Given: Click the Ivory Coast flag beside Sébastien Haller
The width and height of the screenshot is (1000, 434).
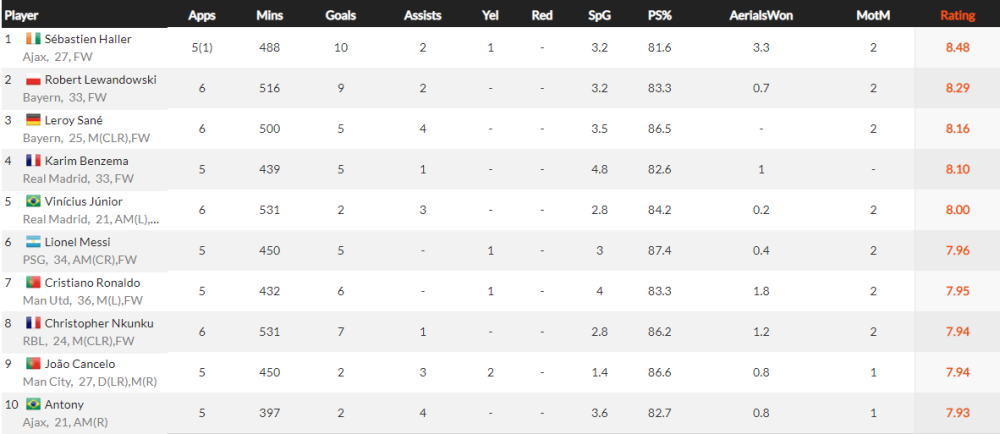Looking at the screenshot, I should pos(33,39).
